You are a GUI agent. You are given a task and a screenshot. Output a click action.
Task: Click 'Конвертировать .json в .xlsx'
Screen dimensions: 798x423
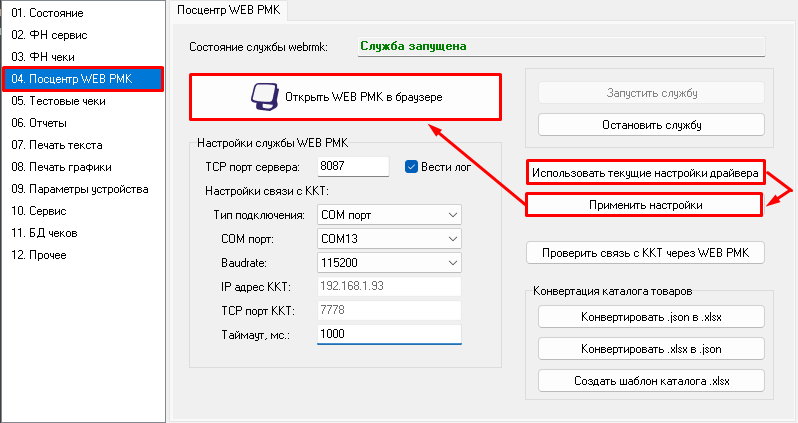click(x=651, y=317)
